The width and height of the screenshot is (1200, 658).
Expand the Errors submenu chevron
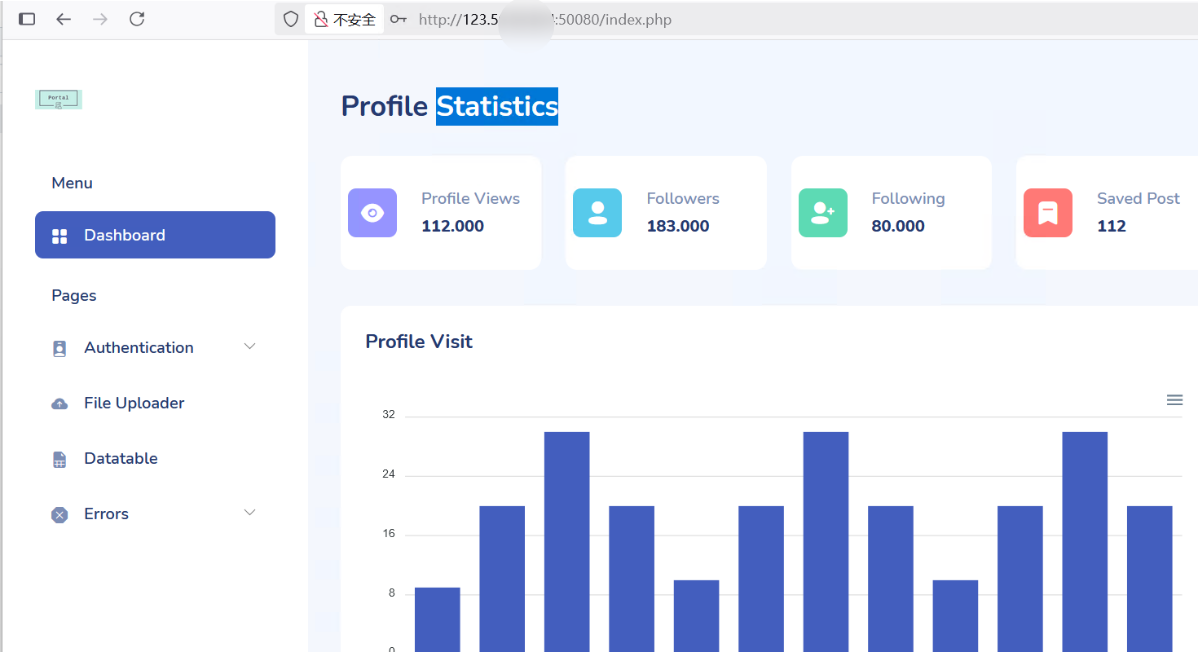click(250, 512)
